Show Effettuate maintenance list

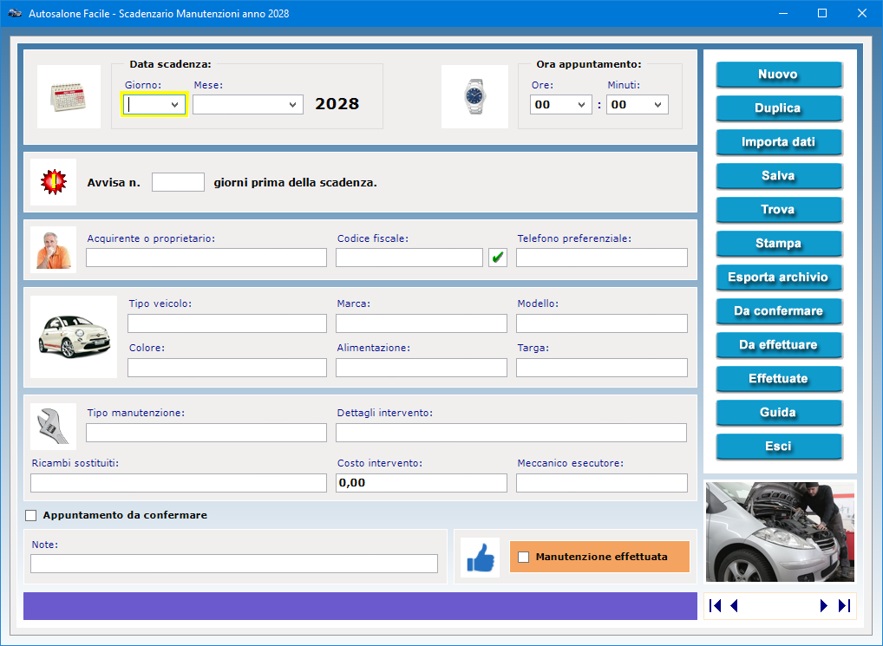click(778, 378)
